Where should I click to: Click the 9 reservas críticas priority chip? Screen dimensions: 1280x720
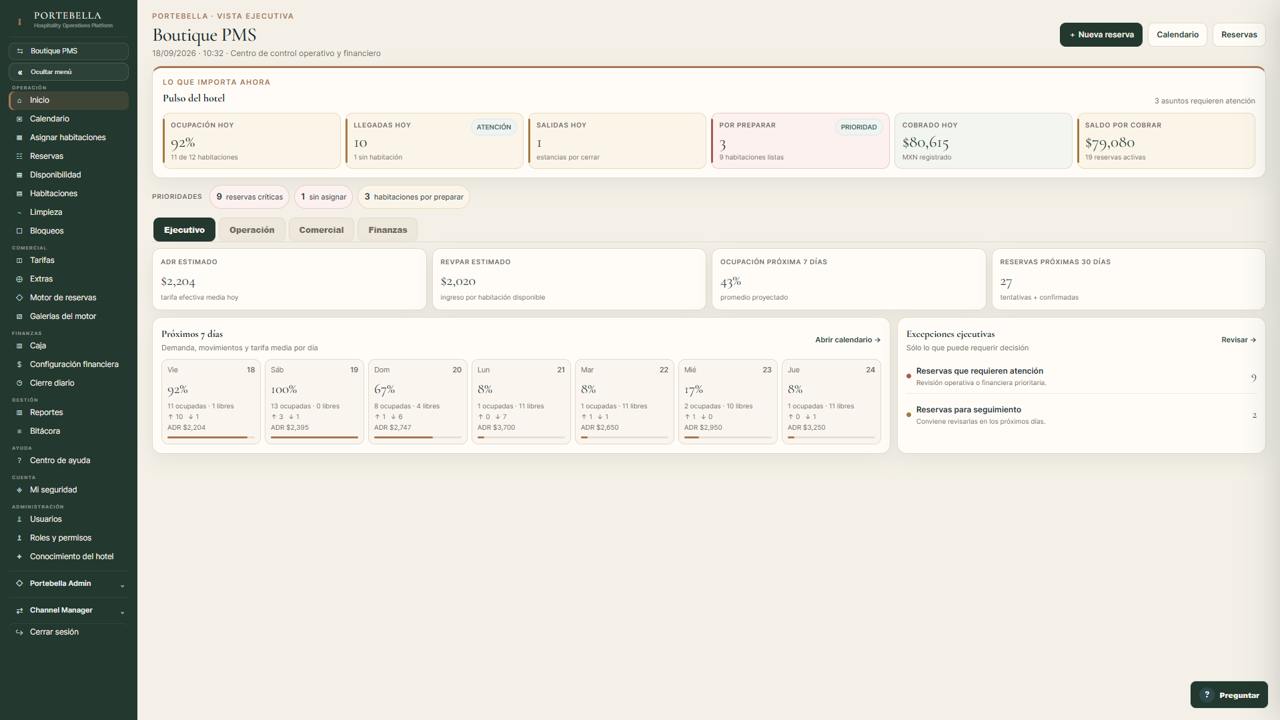[x=249, y=197]
